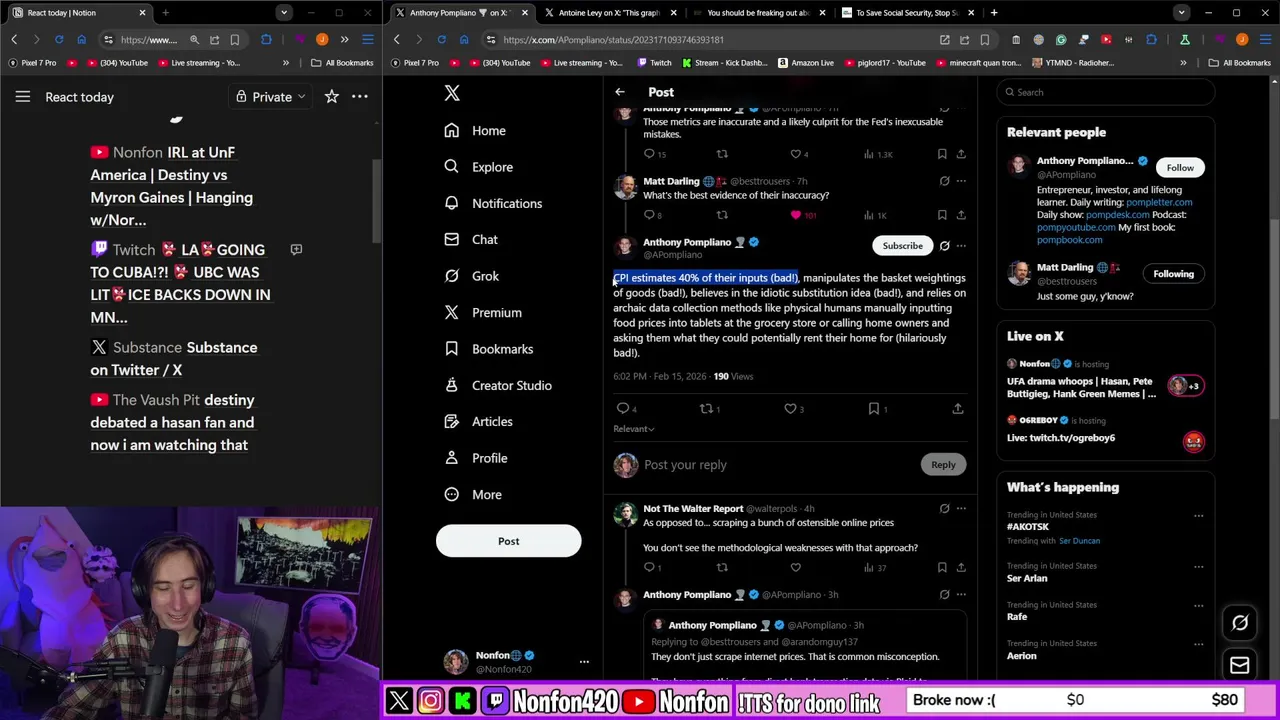The height and width of the screenshot is (720, 1280).
Task: Open more options for #AKOTSK trend
Action: point(1198,516)
